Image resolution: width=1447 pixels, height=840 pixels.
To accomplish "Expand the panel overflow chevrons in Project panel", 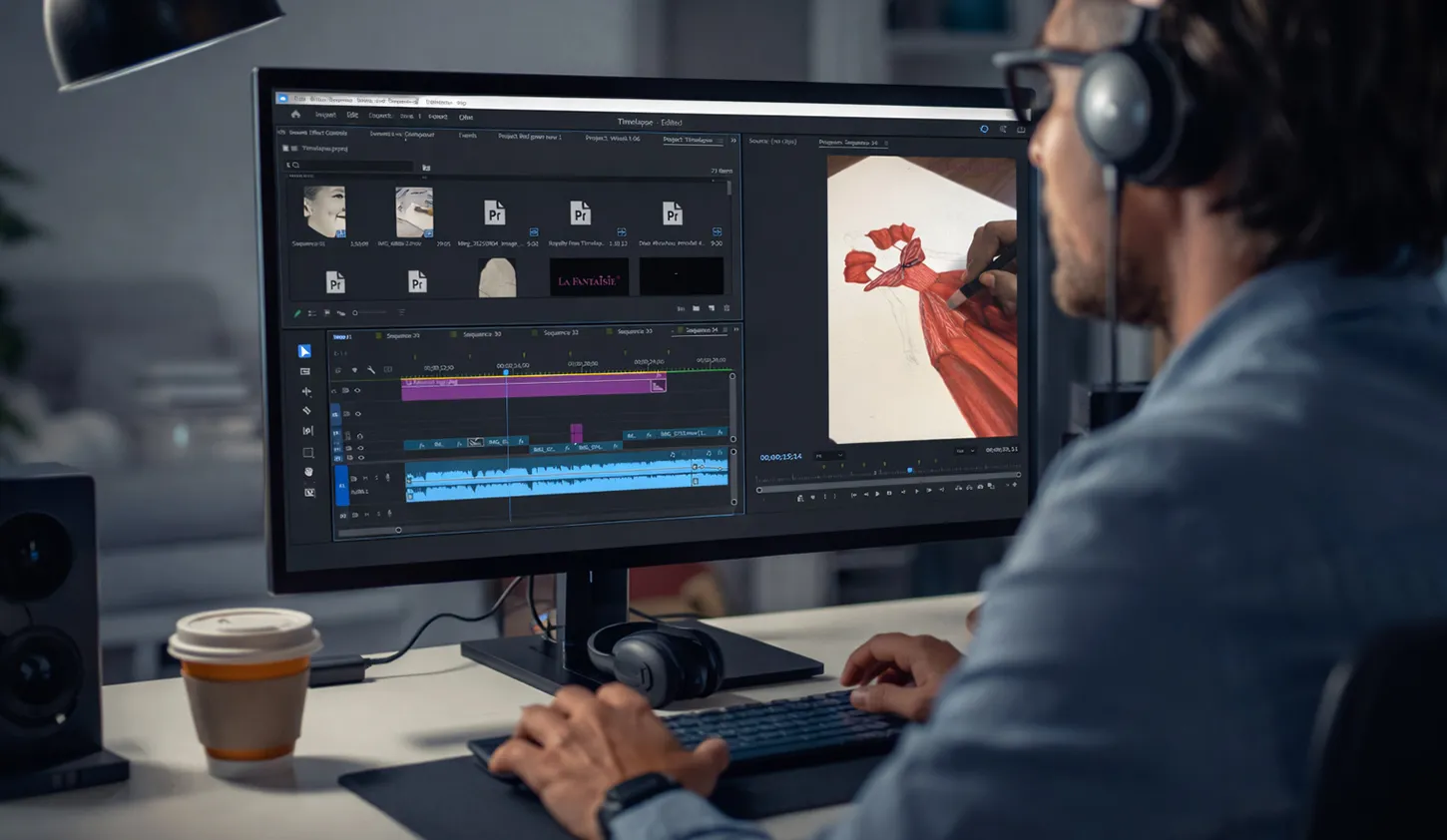I will pyautogui.click(x=733, y=141).
